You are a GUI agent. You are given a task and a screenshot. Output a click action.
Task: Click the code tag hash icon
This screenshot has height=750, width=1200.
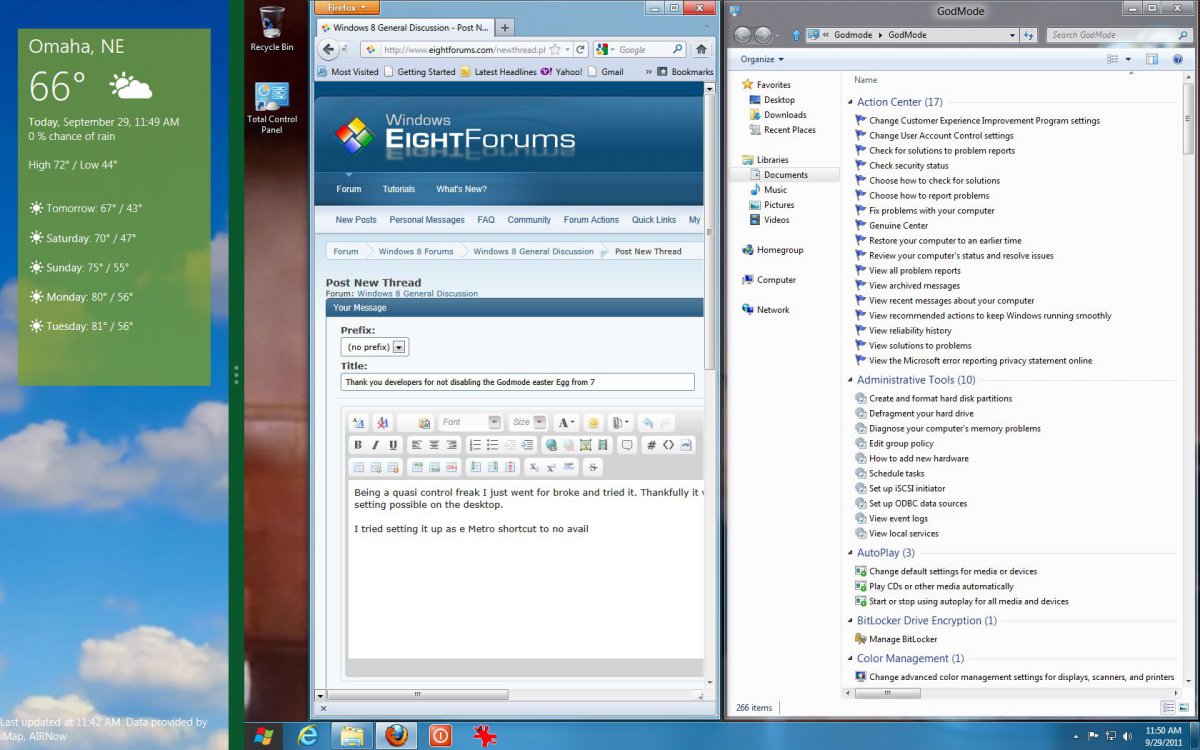(652, 445)
